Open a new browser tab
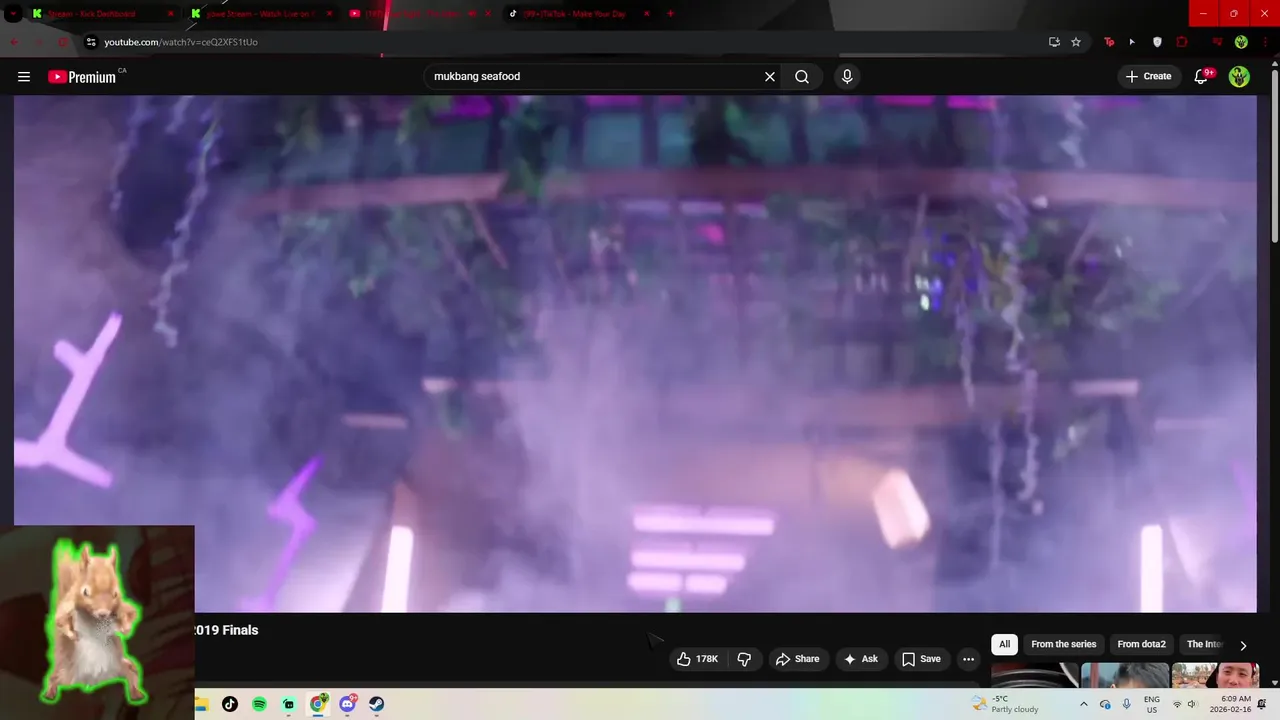The width and height of the screenshot is (1280, 720). [670, 14]
